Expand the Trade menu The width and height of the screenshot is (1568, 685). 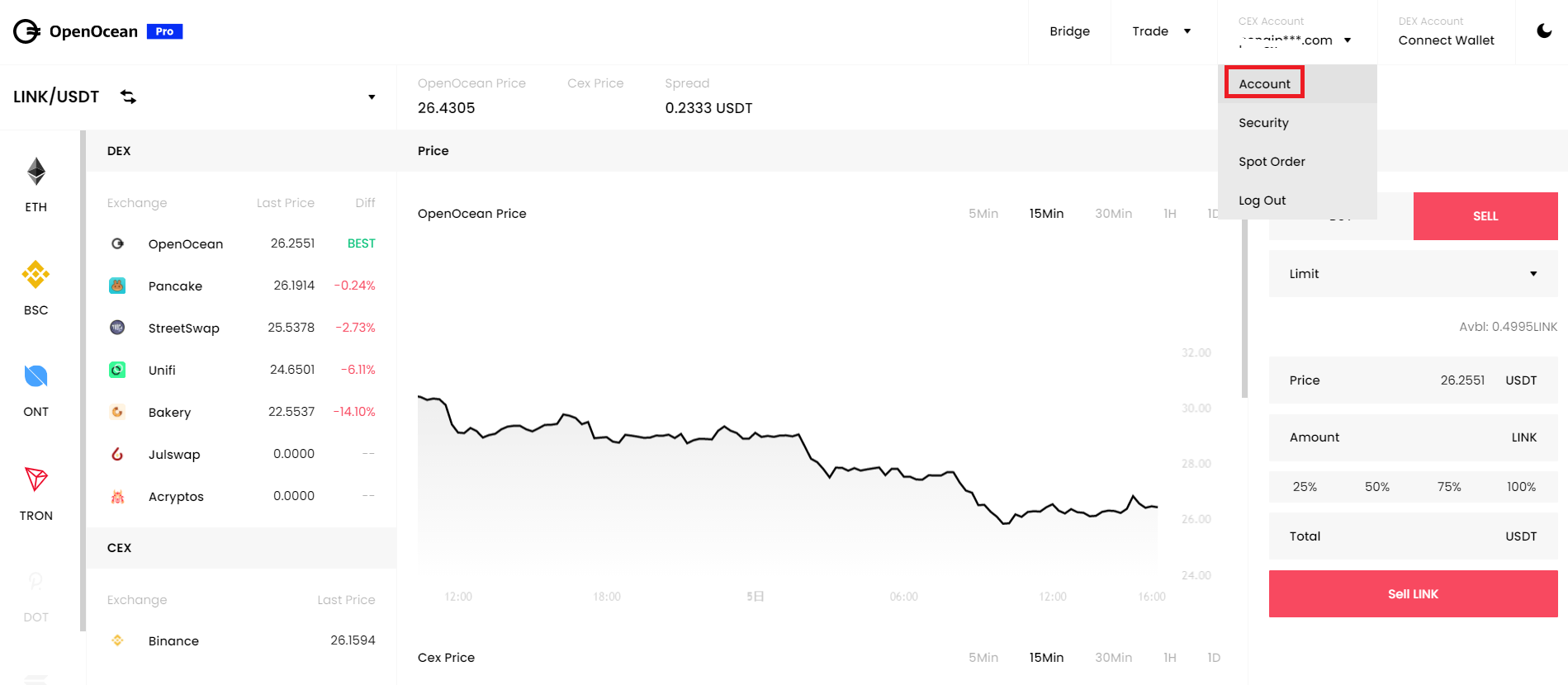coord(1162,31)
